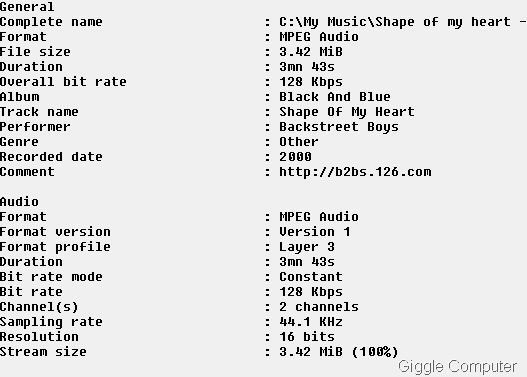527x377 pixels.
Task: Select the Format version value Version 1
Action: pos(315,232)
